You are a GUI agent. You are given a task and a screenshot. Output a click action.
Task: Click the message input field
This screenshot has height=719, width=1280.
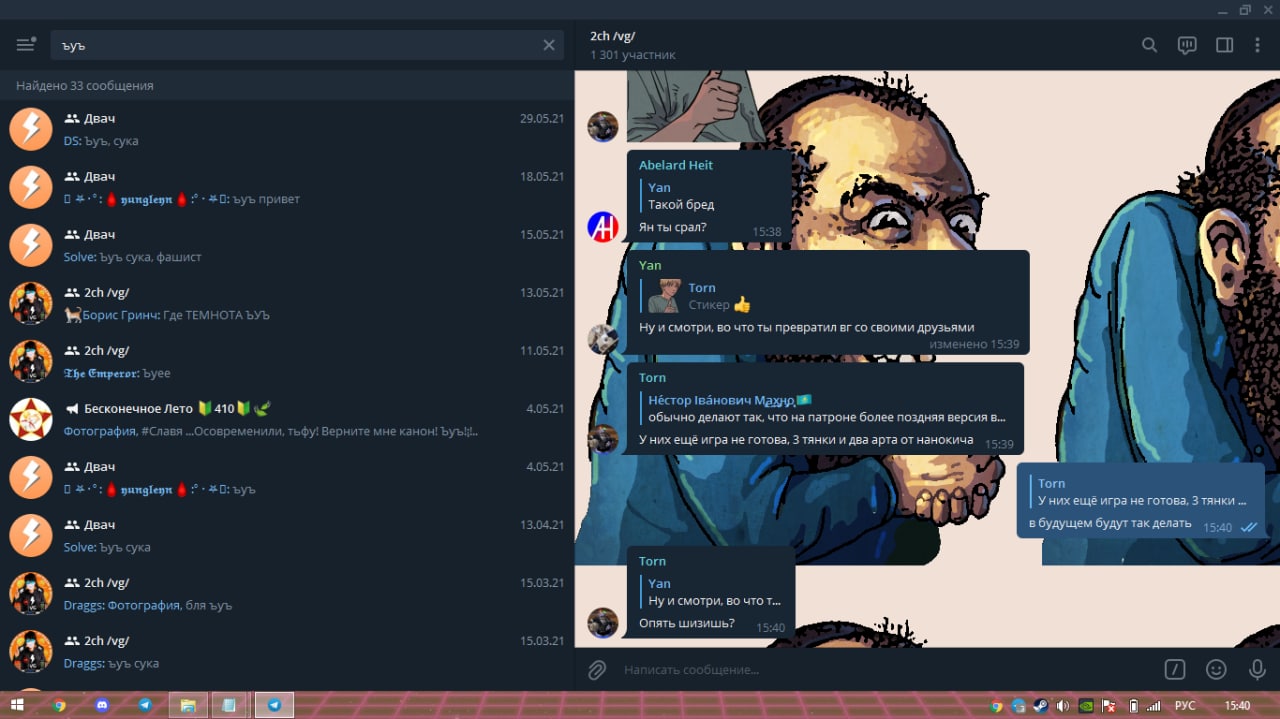[x=885, y=669]
